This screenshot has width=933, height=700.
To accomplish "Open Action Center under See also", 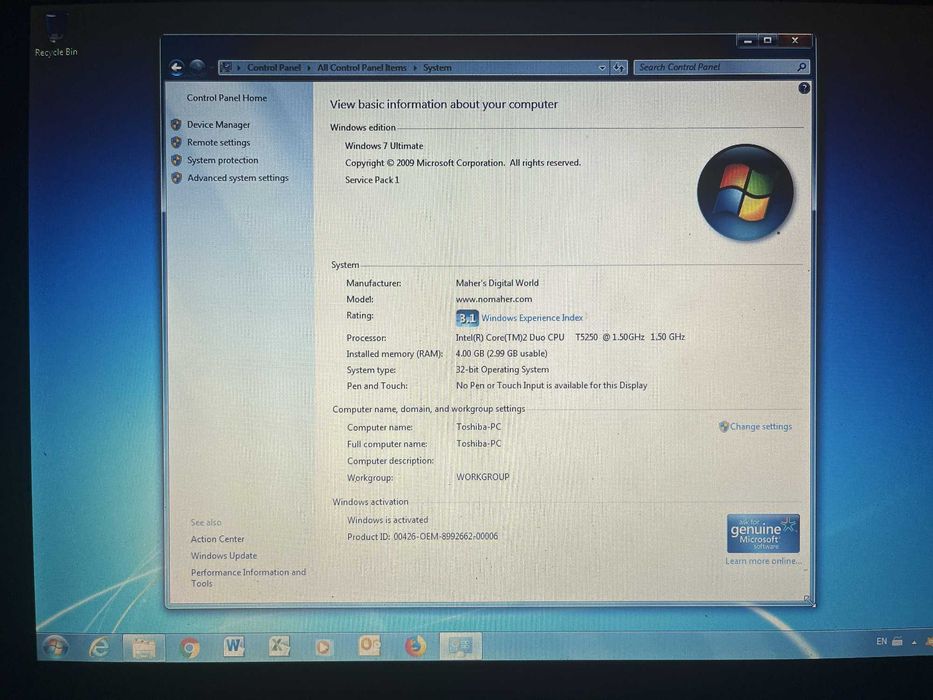I will [217, 539].
